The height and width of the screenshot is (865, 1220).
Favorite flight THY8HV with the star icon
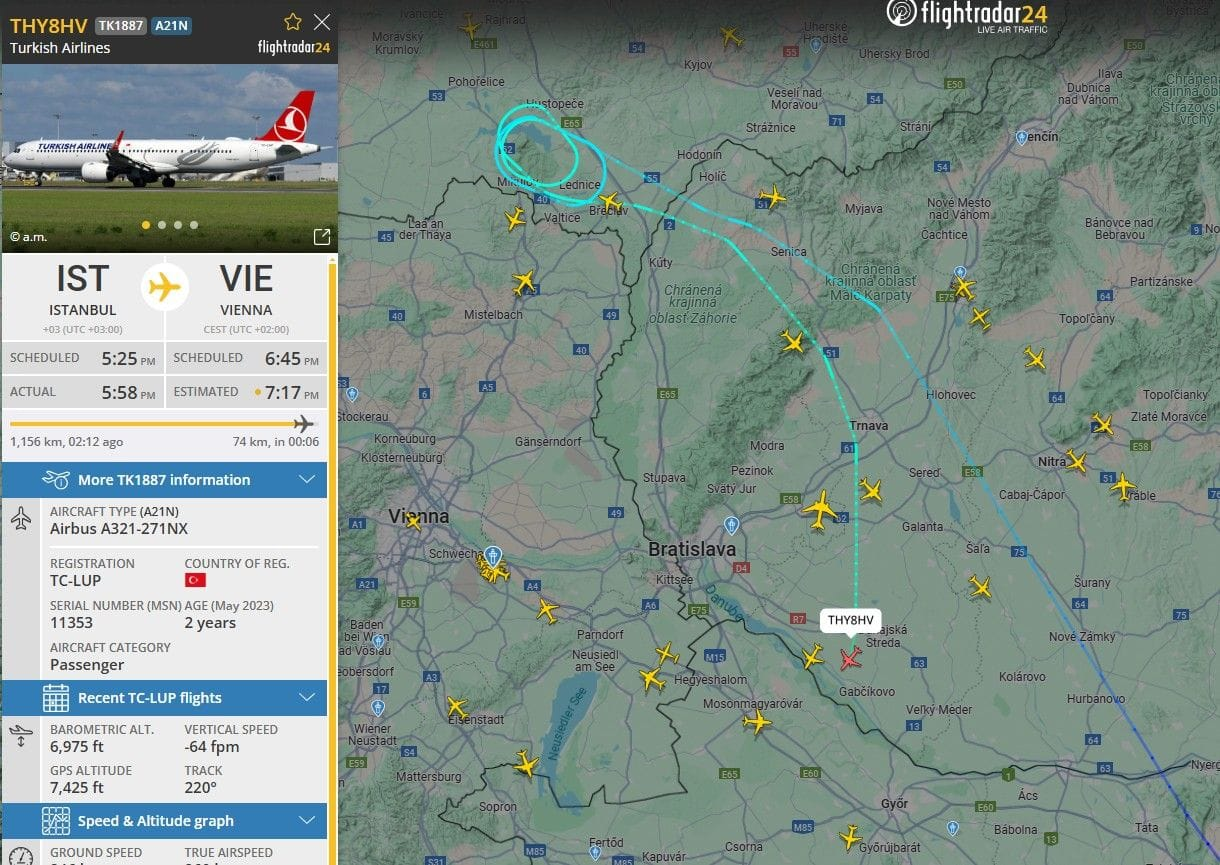click(x=293, y=22)
